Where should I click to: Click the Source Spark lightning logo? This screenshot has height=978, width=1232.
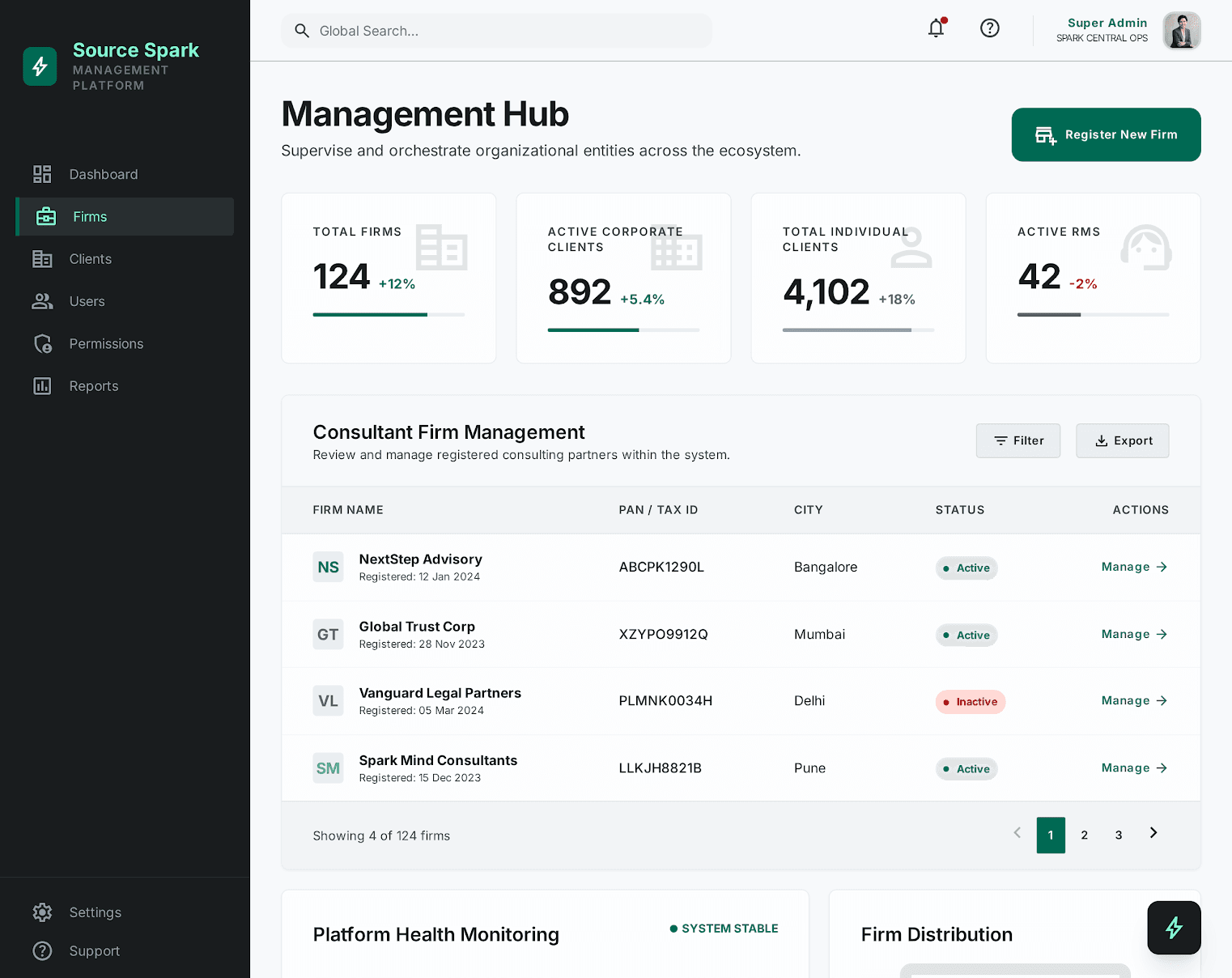point(40,66)
